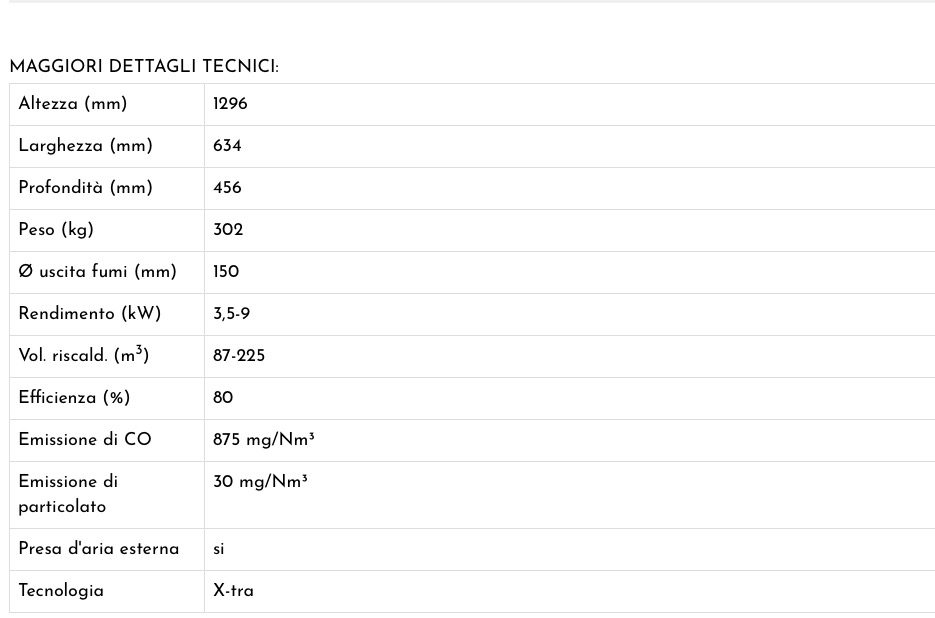Click the CO emission value 875 mg/Nm³
The image size is (935, 618).
[x=264, y=440]
